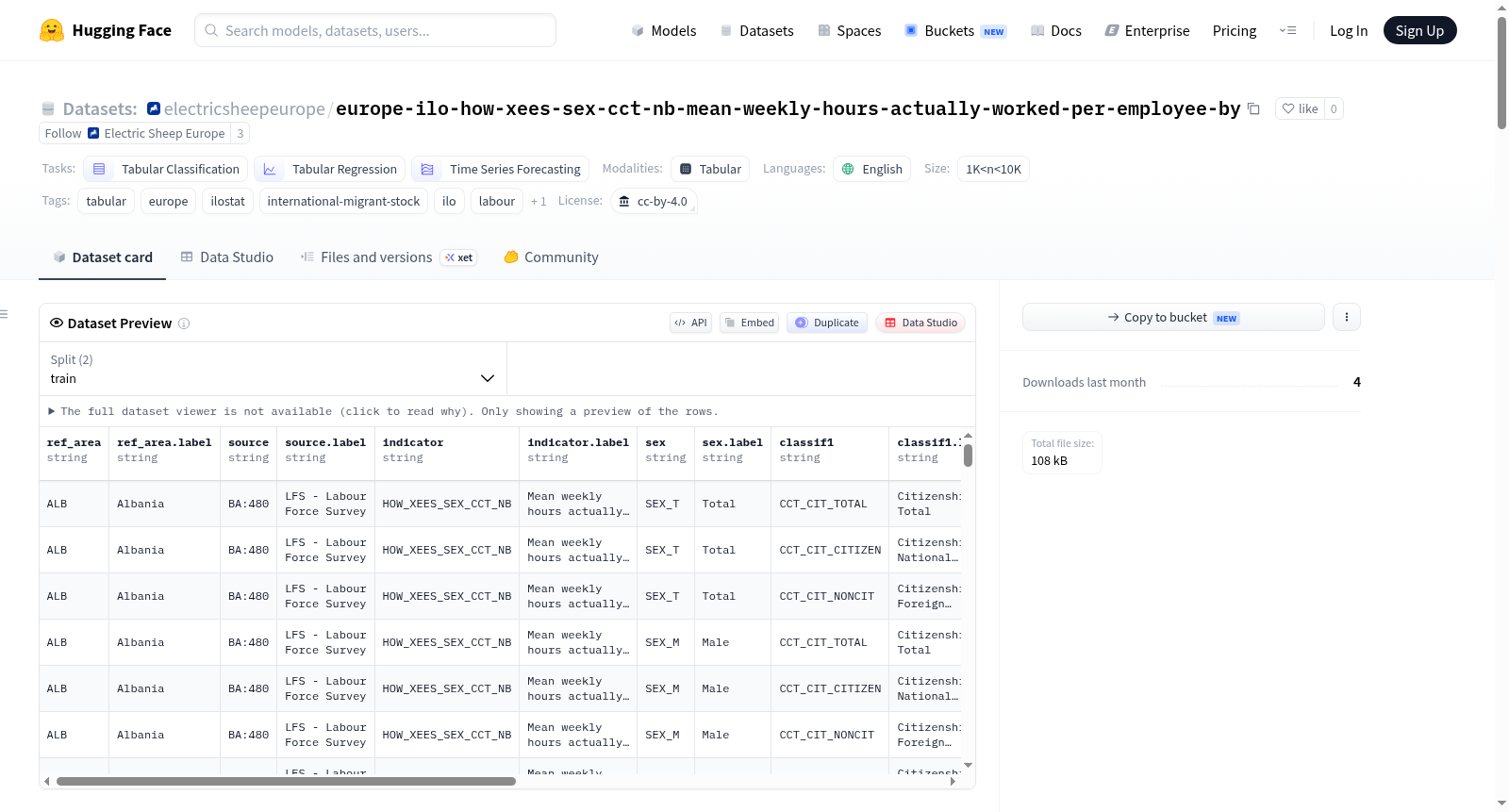The width and height of the screenshot is (1509, 812).
Task: Select the europe tag
Action: [168, 201]
